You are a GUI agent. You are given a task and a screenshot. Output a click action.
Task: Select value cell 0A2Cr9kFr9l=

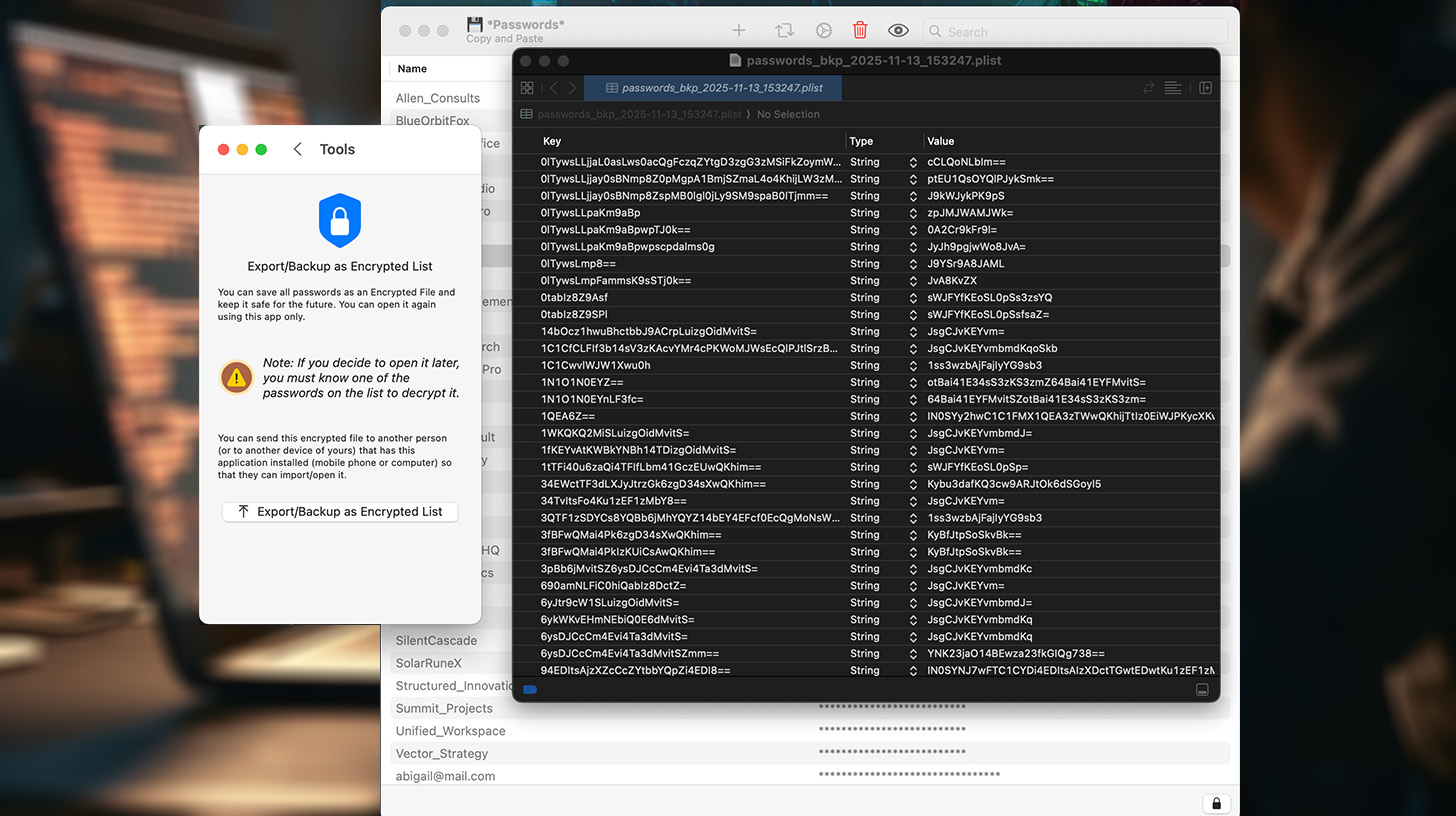[962, 230]
